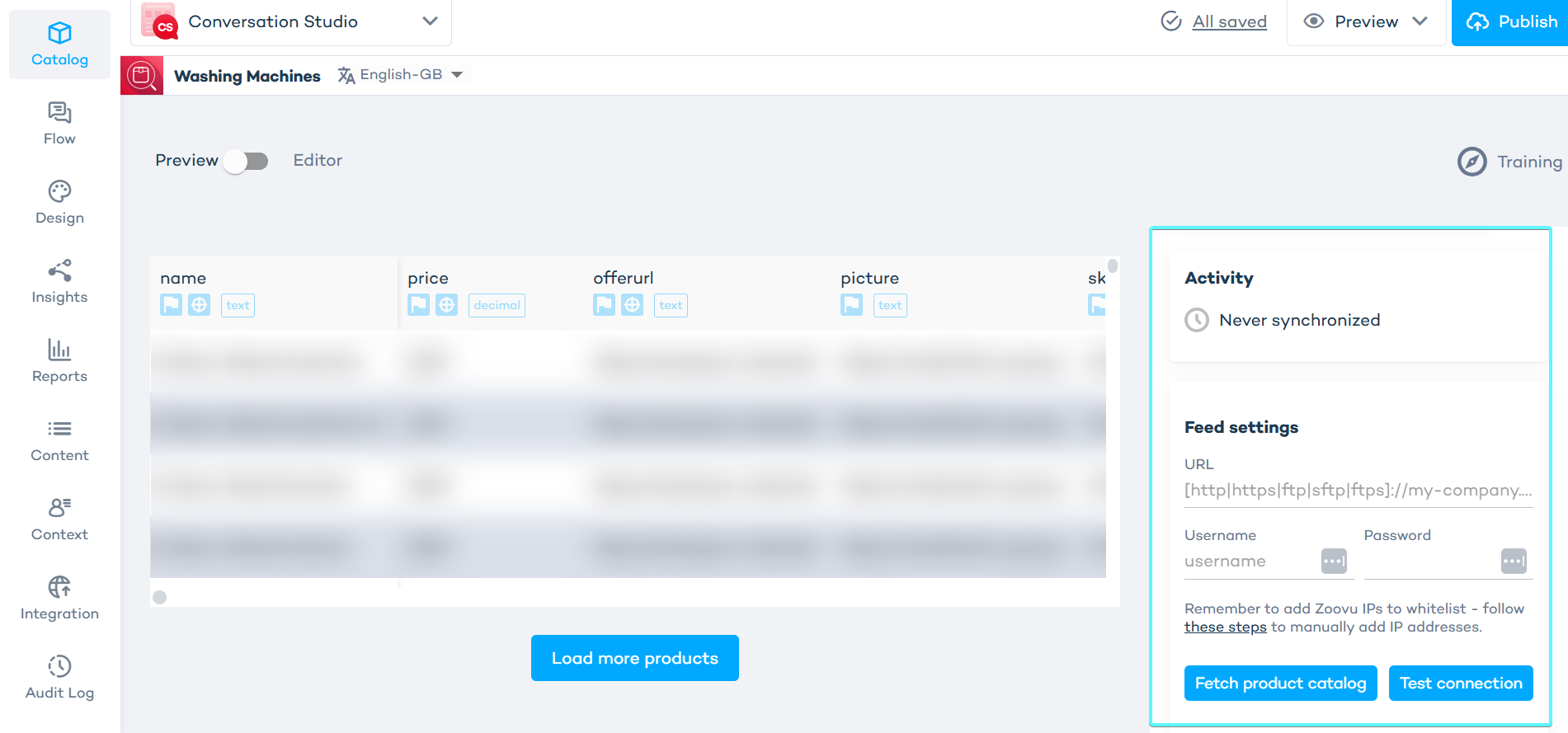The image size is (1568, 733).
Task: Follow the 'these steps' link
Action: click(x=1225, y=627)
